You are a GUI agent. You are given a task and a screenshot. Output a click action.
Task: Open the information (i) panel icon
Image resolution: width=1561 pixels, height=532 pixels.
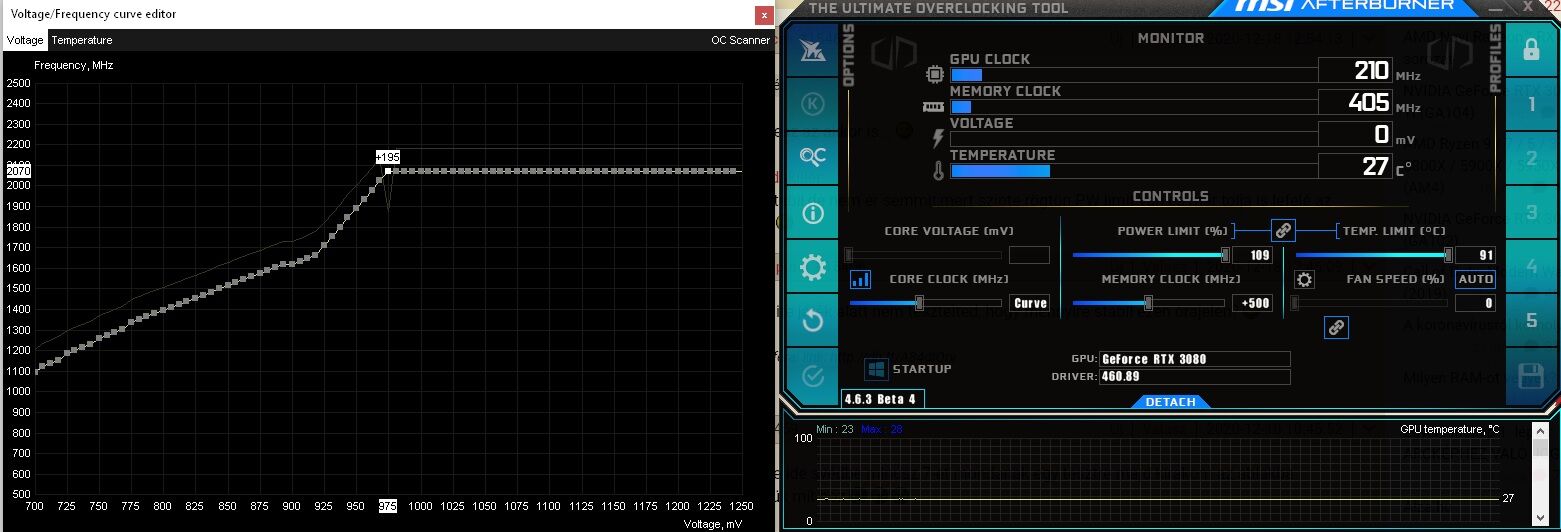pos(813,213)
